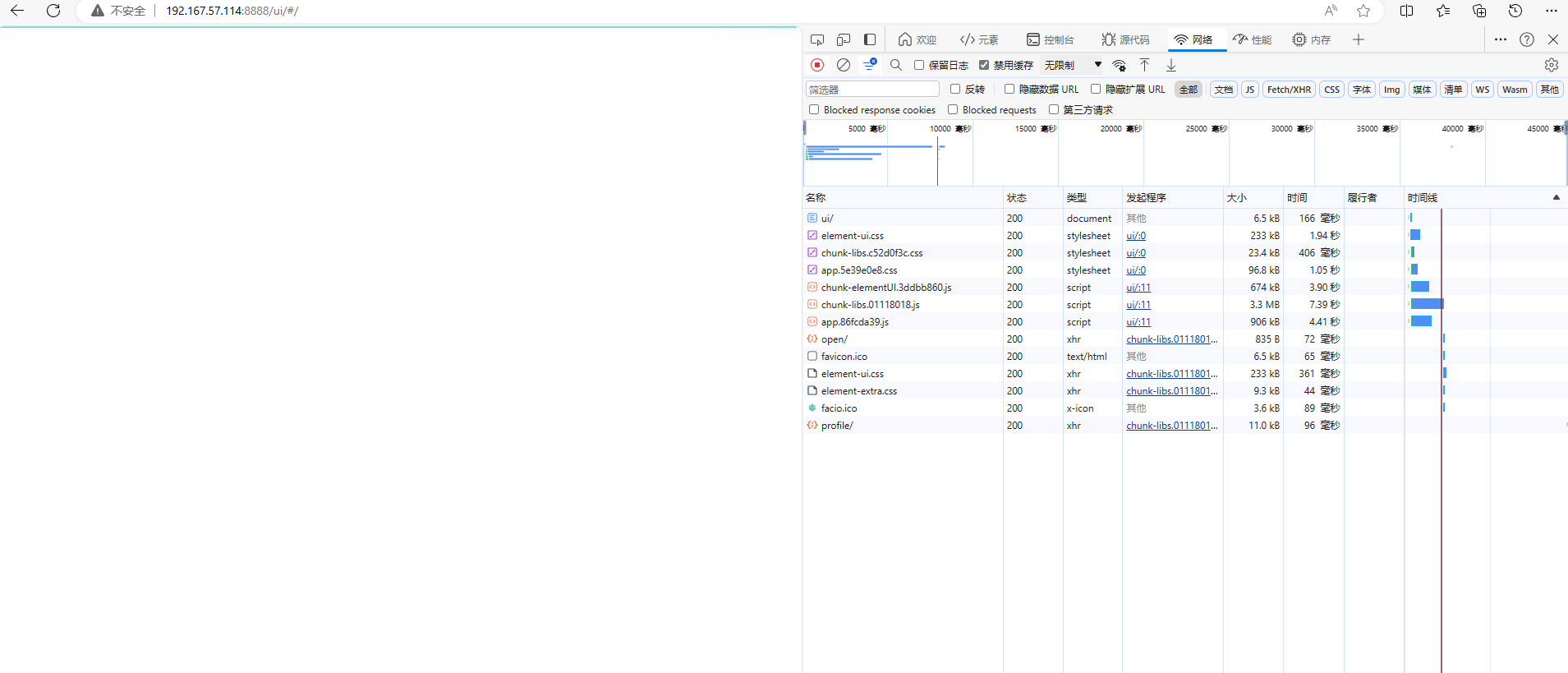The height and width of the screenshot is (673, 1568).
Task: Open the browser history icon
Action: pyautogui.click(x=1515, y=11)
